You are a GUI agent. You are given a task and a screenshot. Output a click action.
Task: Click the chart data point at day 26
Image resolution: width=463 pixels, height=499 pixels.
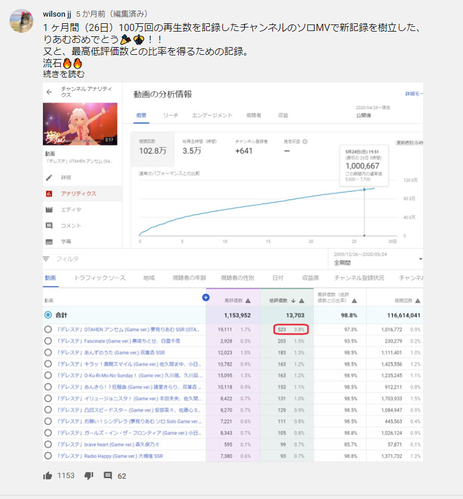[364, 189]
